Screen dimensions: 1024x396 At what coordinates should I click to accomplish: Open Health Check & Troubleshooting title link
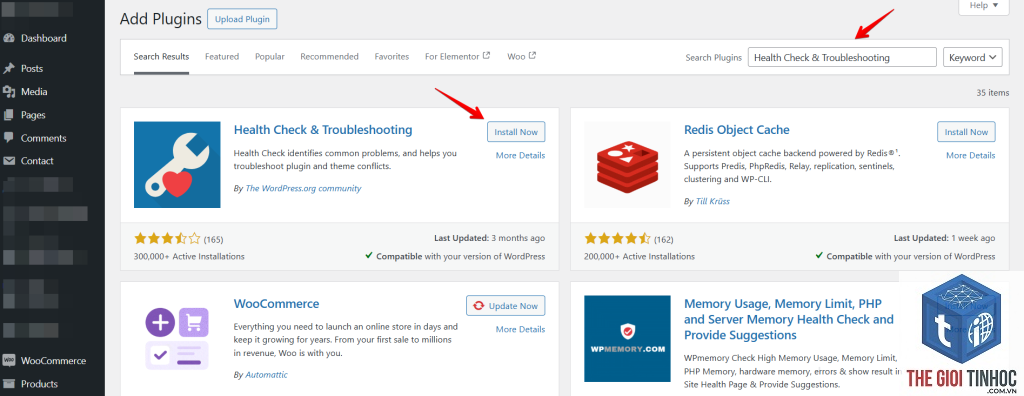(323, 130)
